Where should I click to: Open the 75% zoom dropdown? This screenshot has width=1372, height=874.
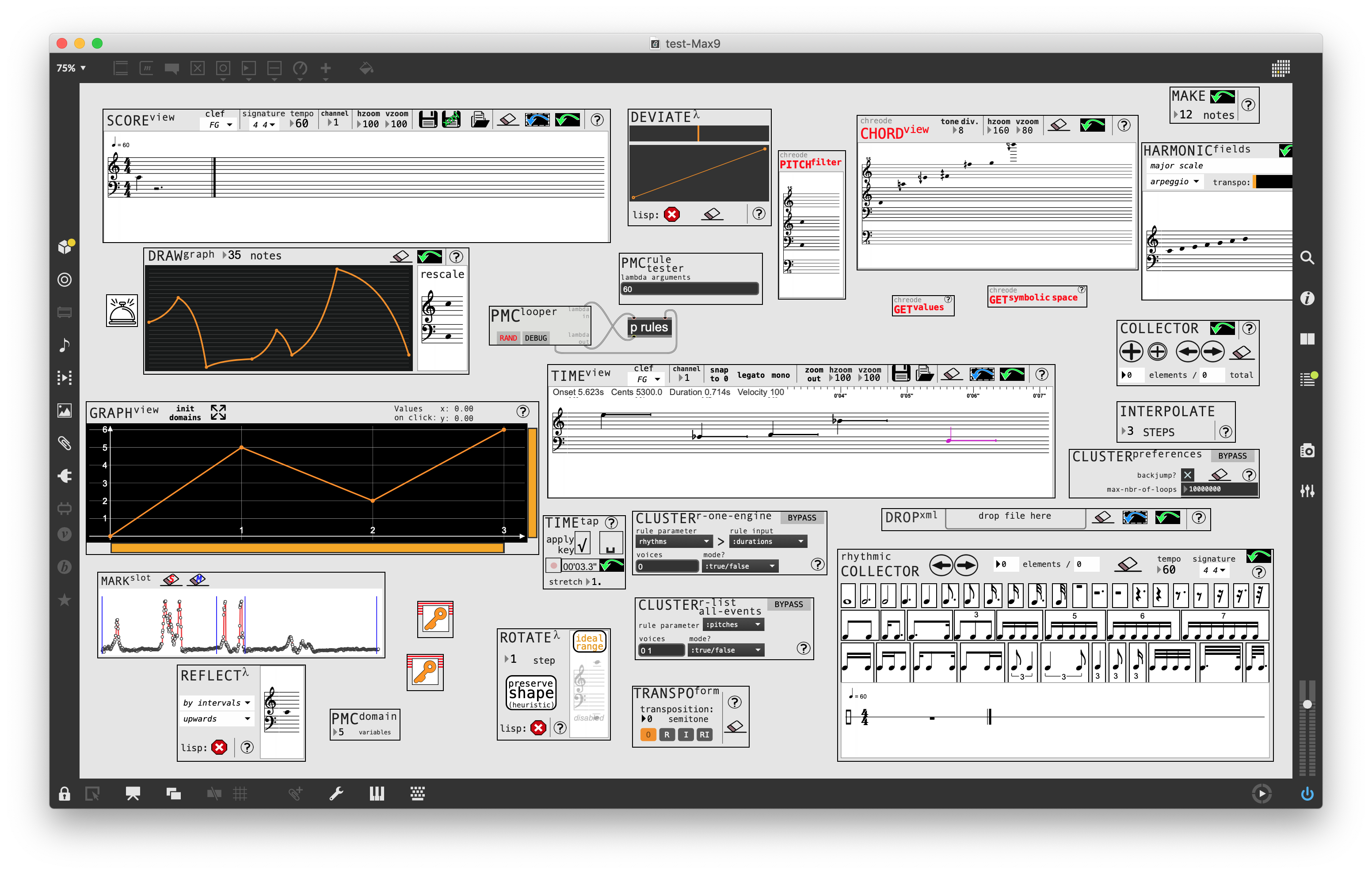pos(71,68)
